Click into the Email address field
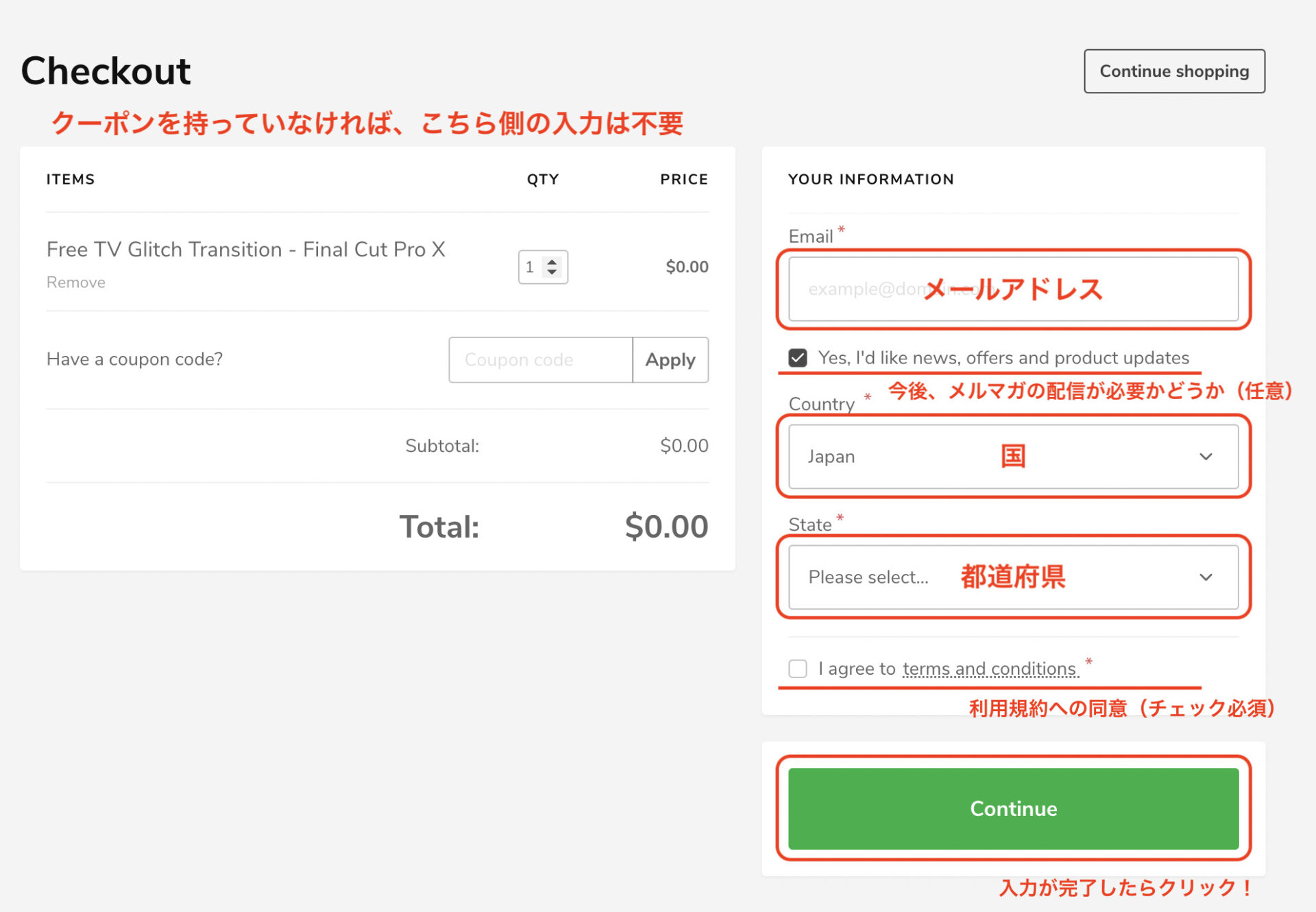The height and width of the screenshot is (912, 1316). coord(1013,289)
